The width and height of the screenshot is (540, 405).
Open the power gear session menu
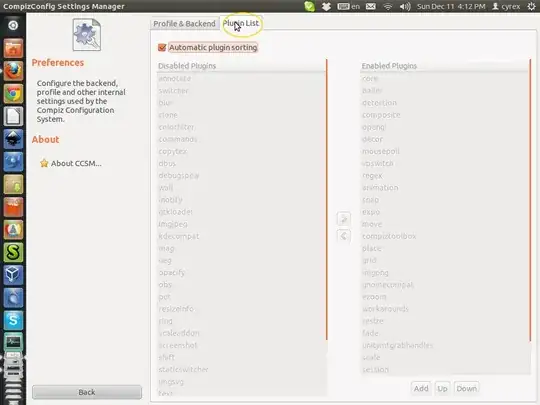click(x=531, y=6)
